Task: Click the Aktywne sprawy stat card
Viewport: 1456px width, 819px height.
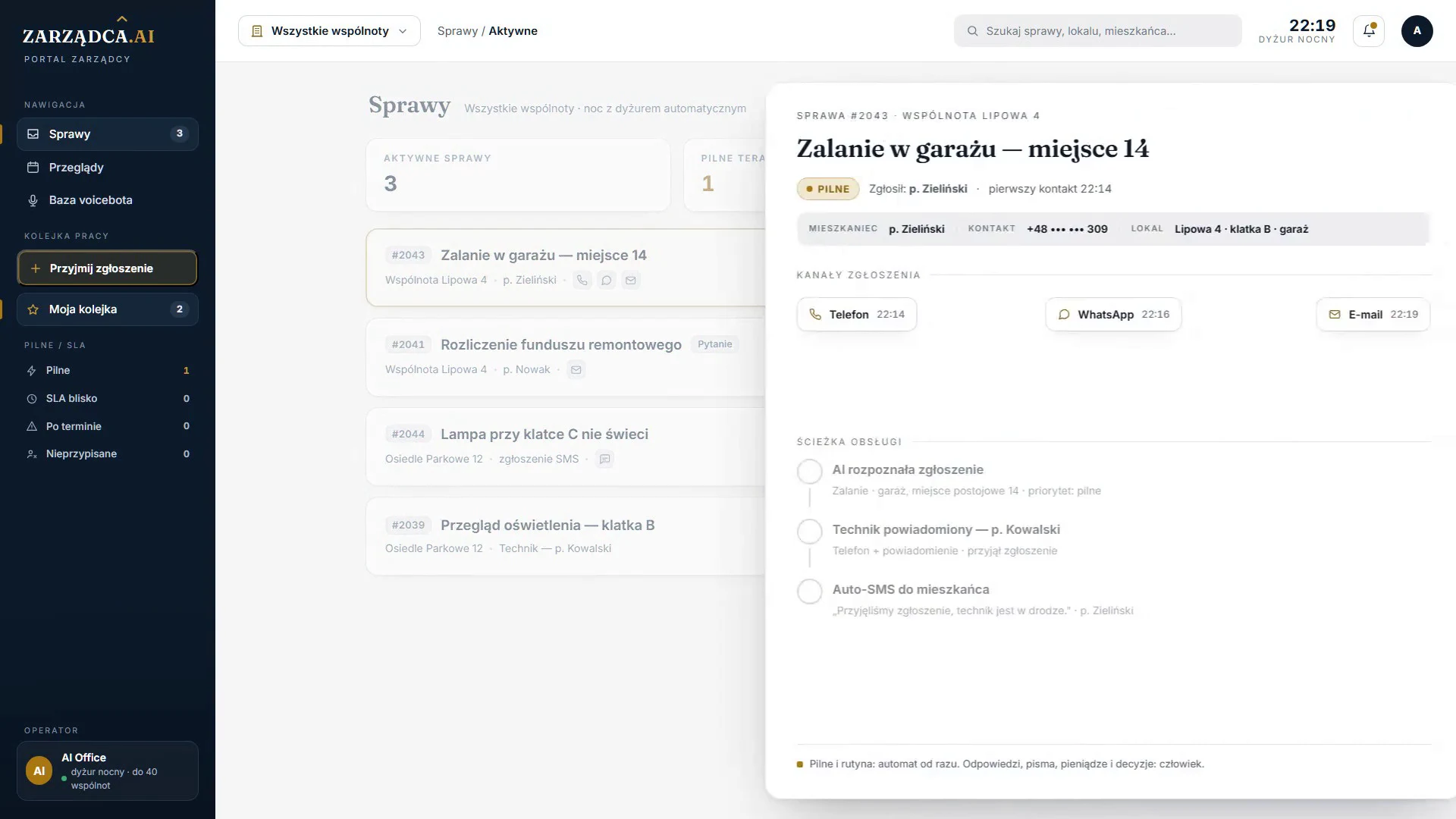Action: pos(518,175)
